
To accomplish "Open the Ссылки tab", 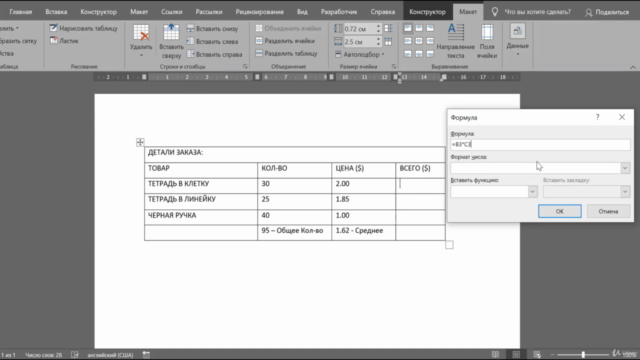I will click(x=171, y=12).
